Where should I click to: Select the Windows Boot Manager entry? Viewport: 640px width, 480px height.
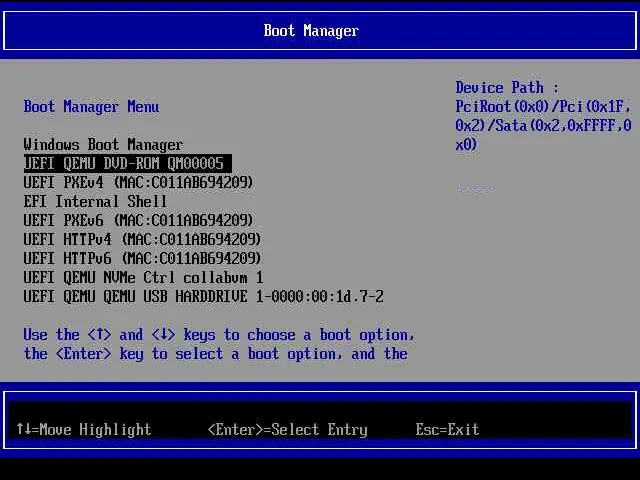[x=103, y=144]
